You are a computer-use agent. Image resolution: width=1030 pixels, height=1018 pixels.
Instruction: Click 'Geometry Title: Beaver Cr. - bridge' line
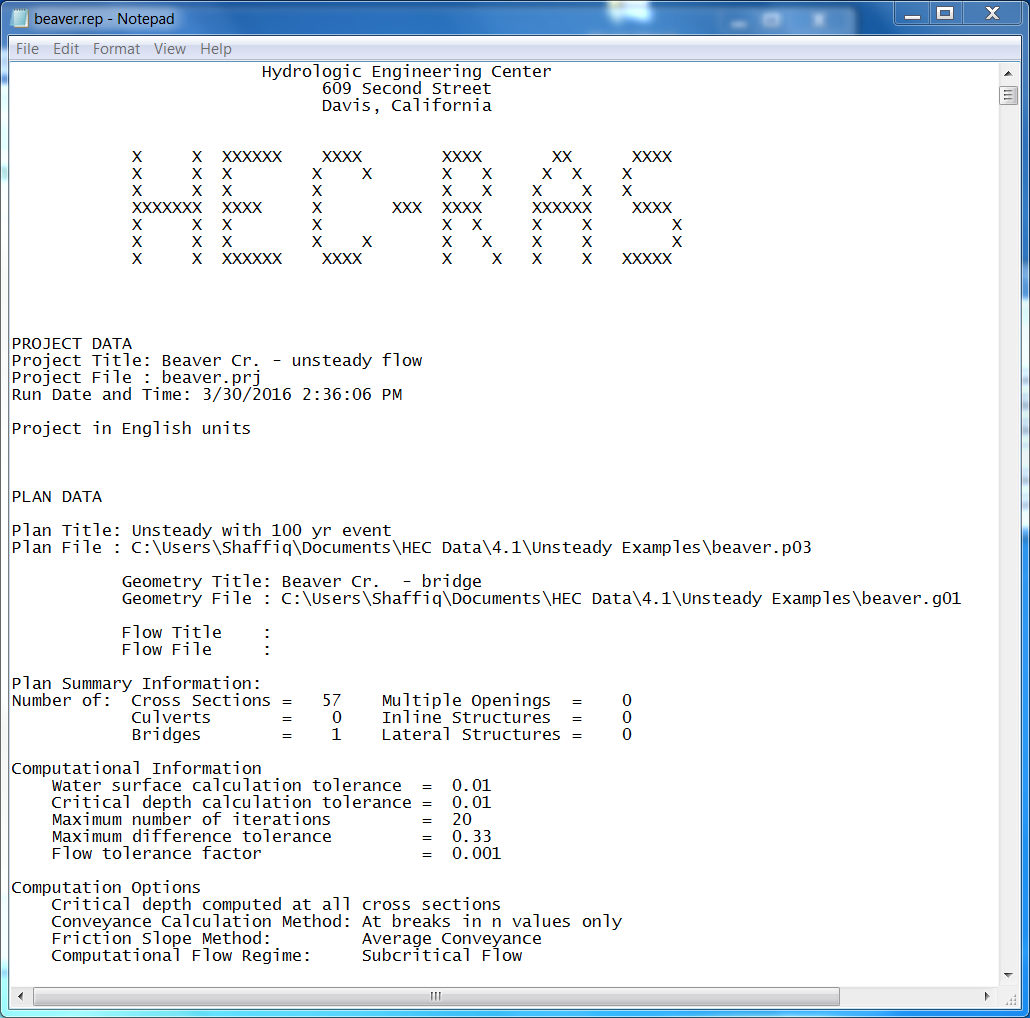[302, 582]
